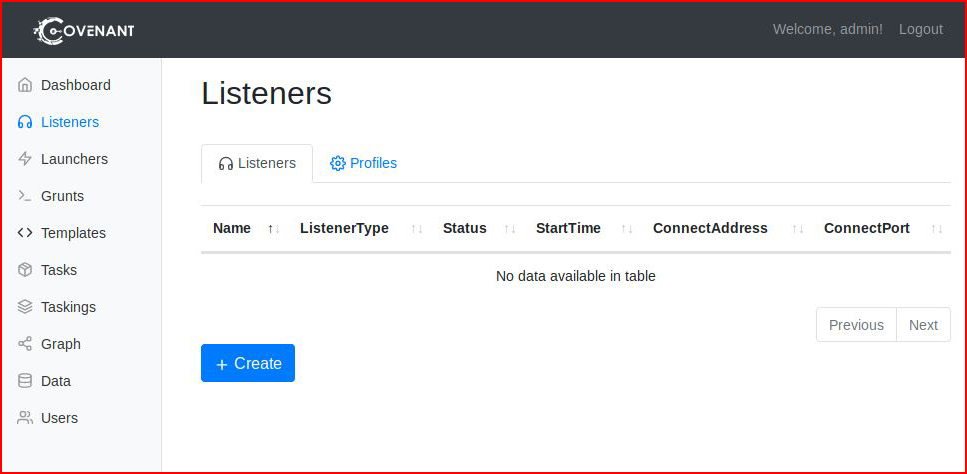Click the headphones icon on Listeners tab
Image resolution: width=967 pixels, height=474 pixels.
tap(226, 163)
